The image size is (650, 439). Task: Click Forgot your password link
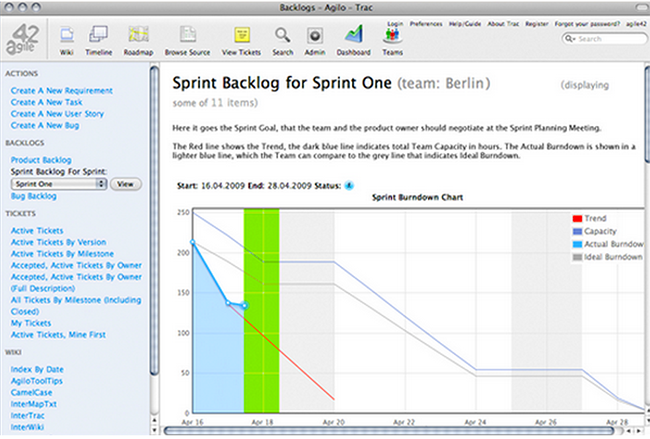coord(587,24)
